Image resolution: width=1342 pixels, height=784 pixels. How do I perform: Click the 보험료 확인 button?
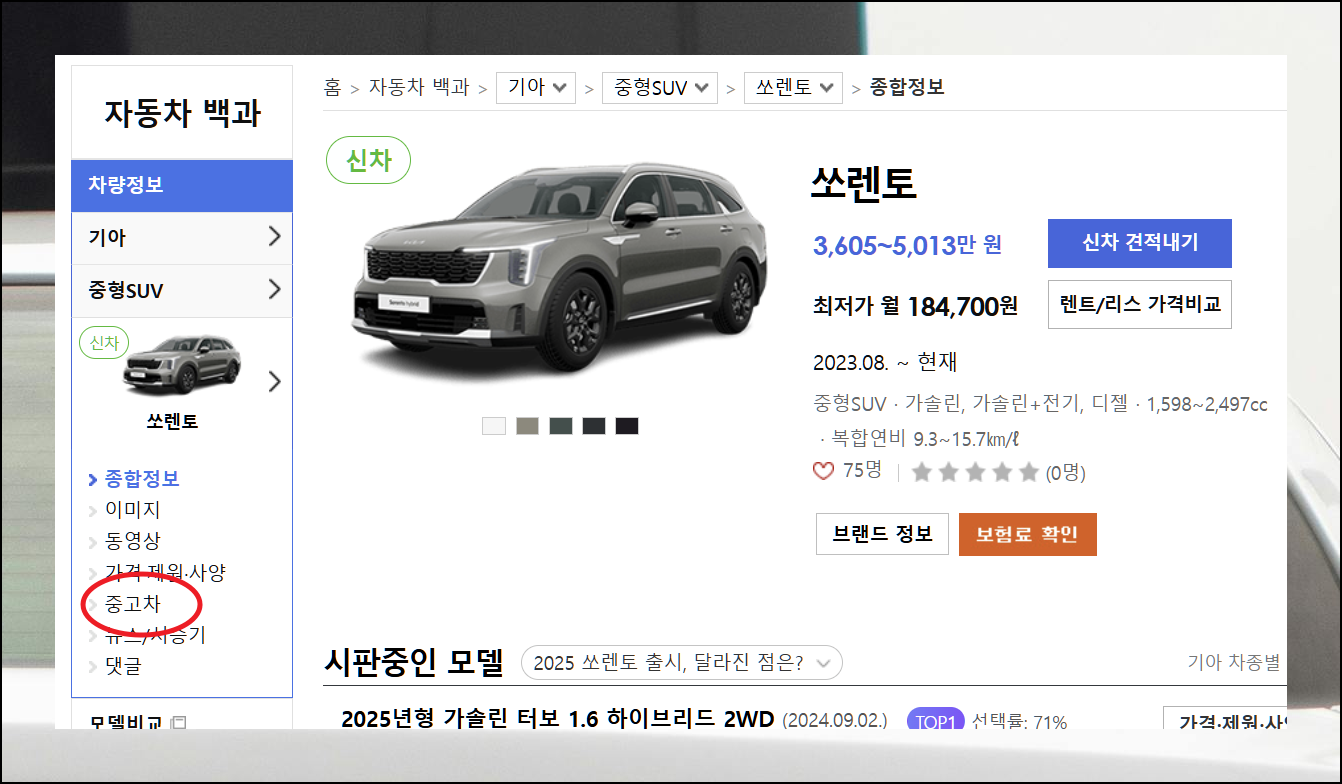(1028, 534)
